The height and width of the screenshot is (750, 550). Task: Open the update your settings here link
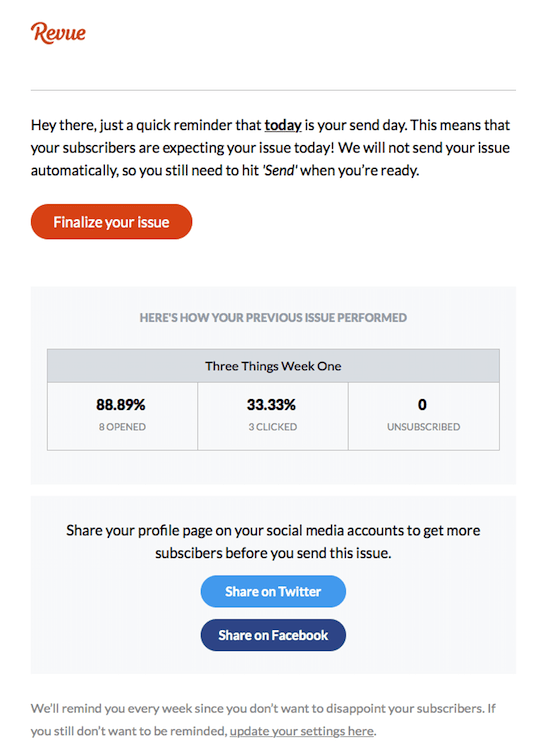tap(302, 731)
